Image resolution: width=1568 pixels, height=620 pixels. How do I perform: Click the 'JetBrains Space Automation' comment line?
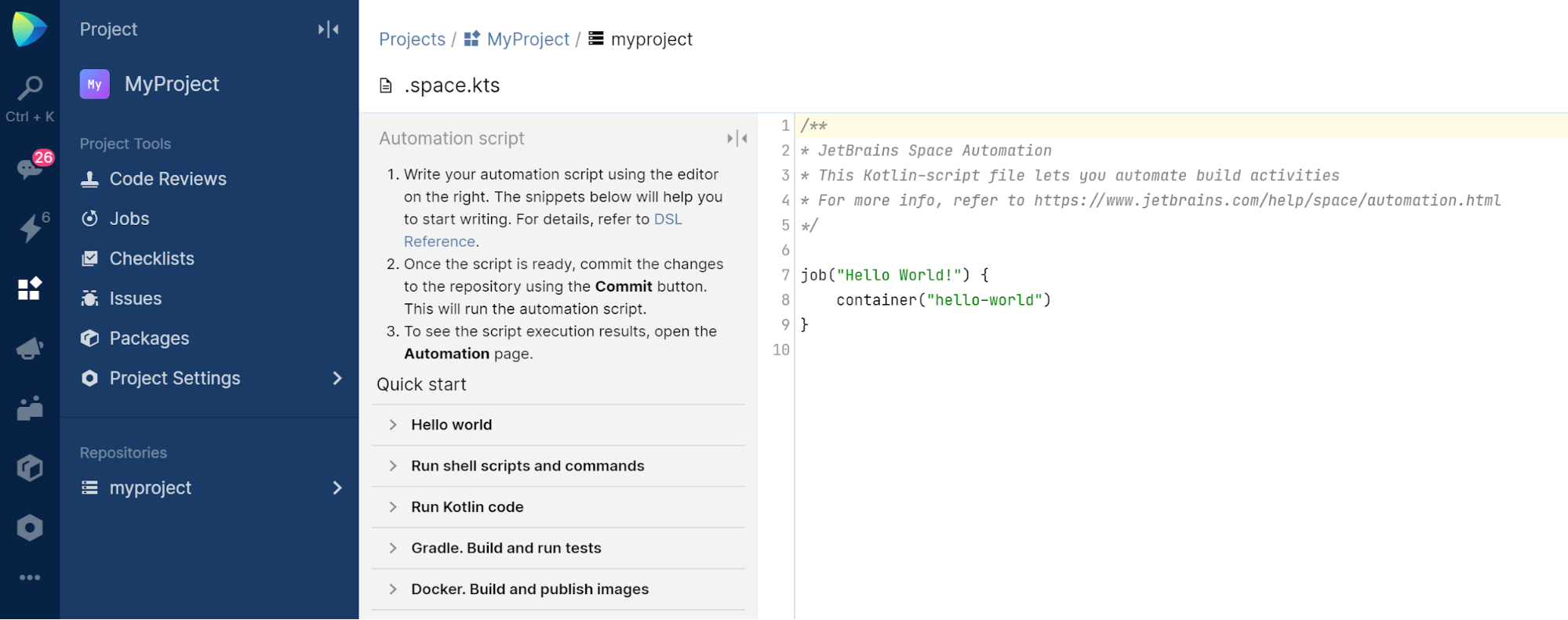926,150
